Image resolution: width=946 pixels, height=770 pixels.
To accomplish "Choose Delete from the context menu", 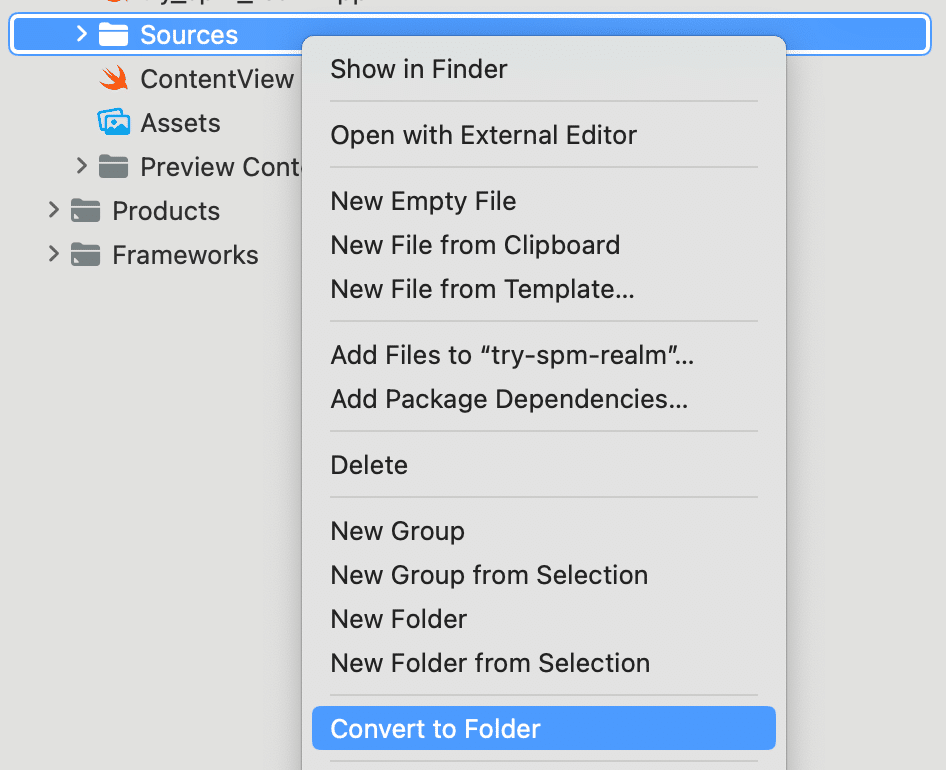I will (x=369, y=464).
